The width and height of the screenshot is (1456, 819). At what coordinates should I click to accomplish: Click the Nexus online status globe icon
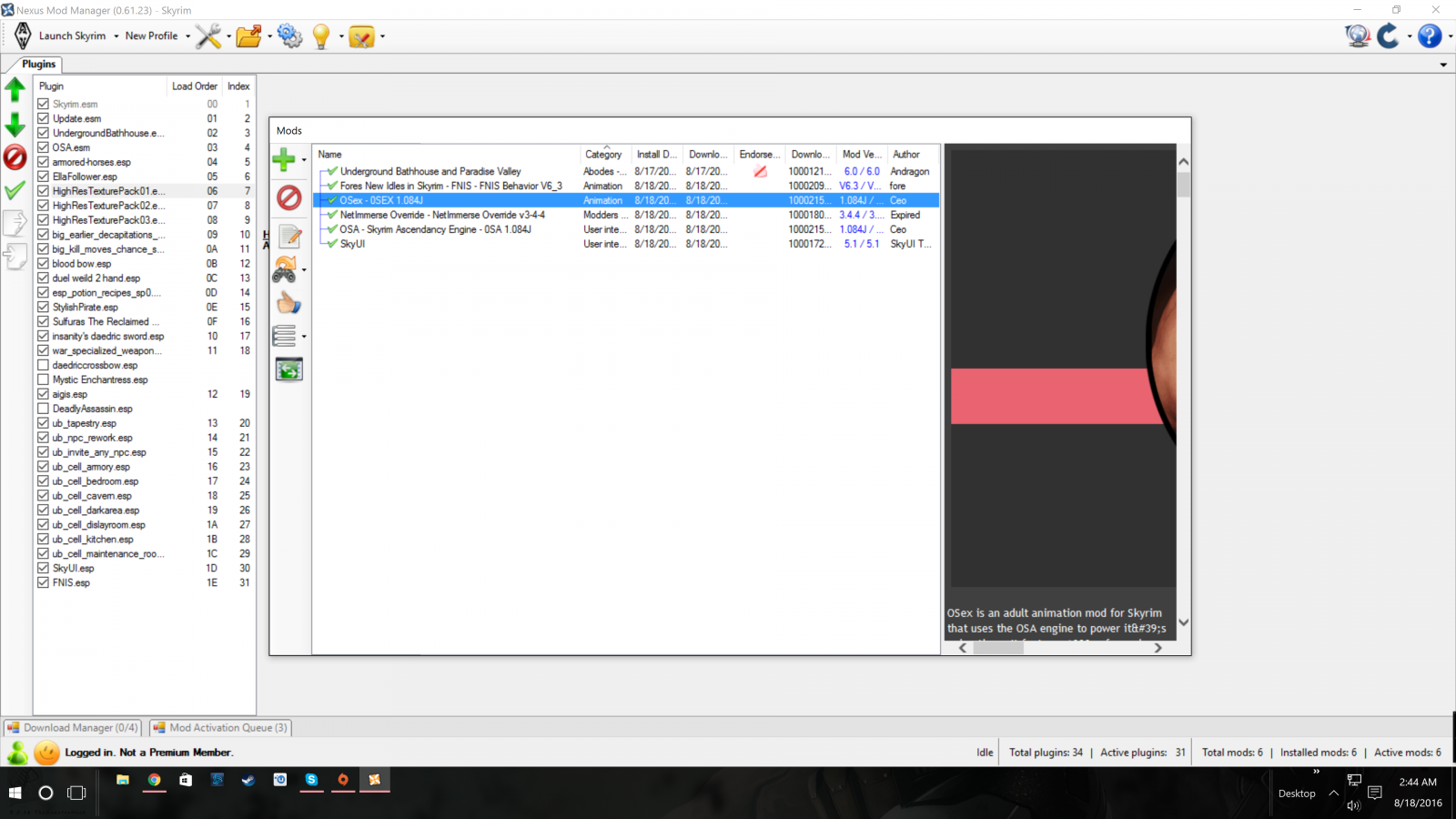point(1358,36)
